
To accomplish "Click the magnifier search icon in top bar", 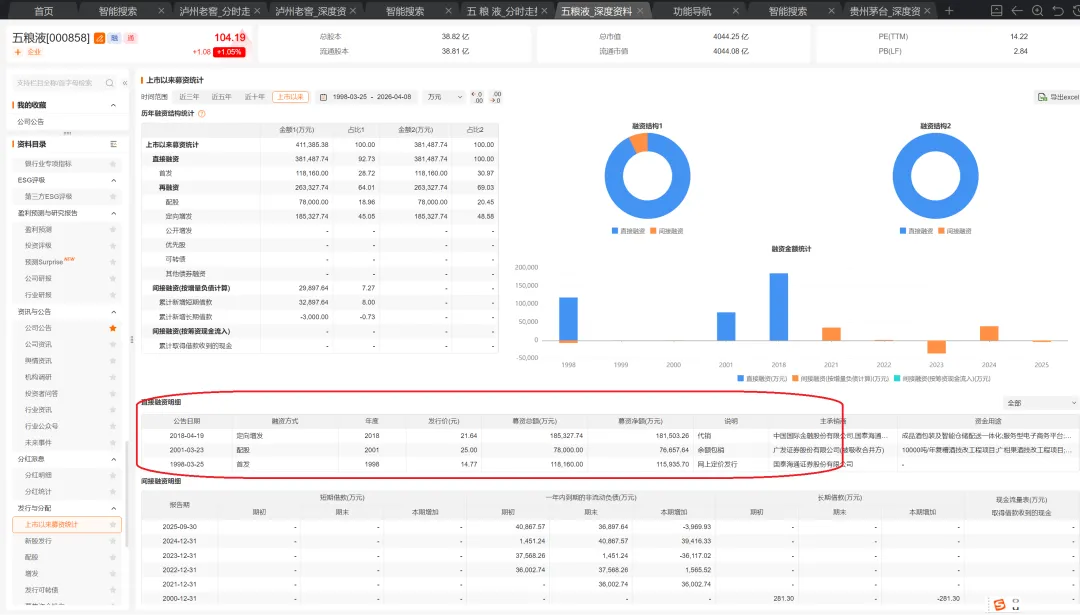I will [1037, 10].
